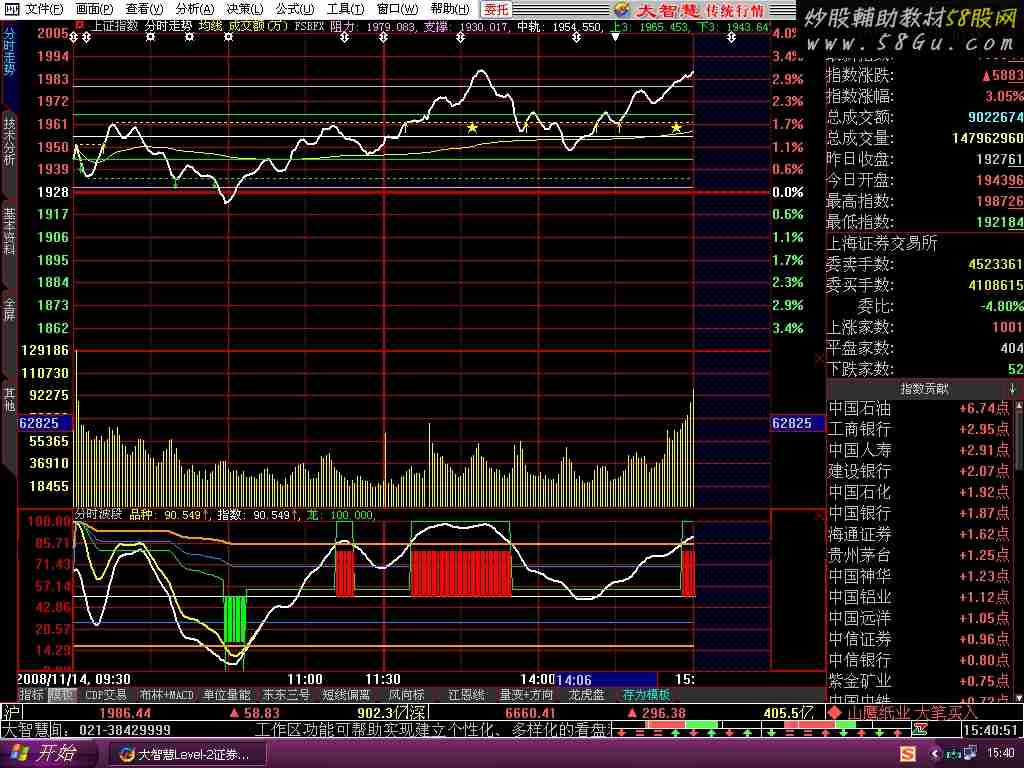Open the 分析(A) menu
The height and width of the screenshot is (768, 1024).
coord(195,9)
